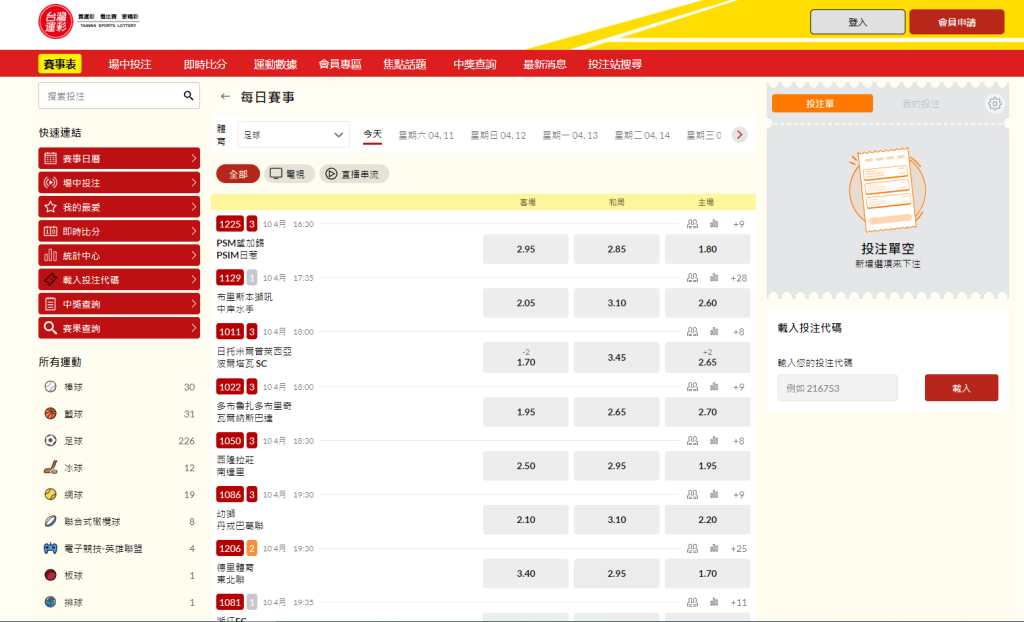Expand the 賽事日曆 quick link

[119, 159]
